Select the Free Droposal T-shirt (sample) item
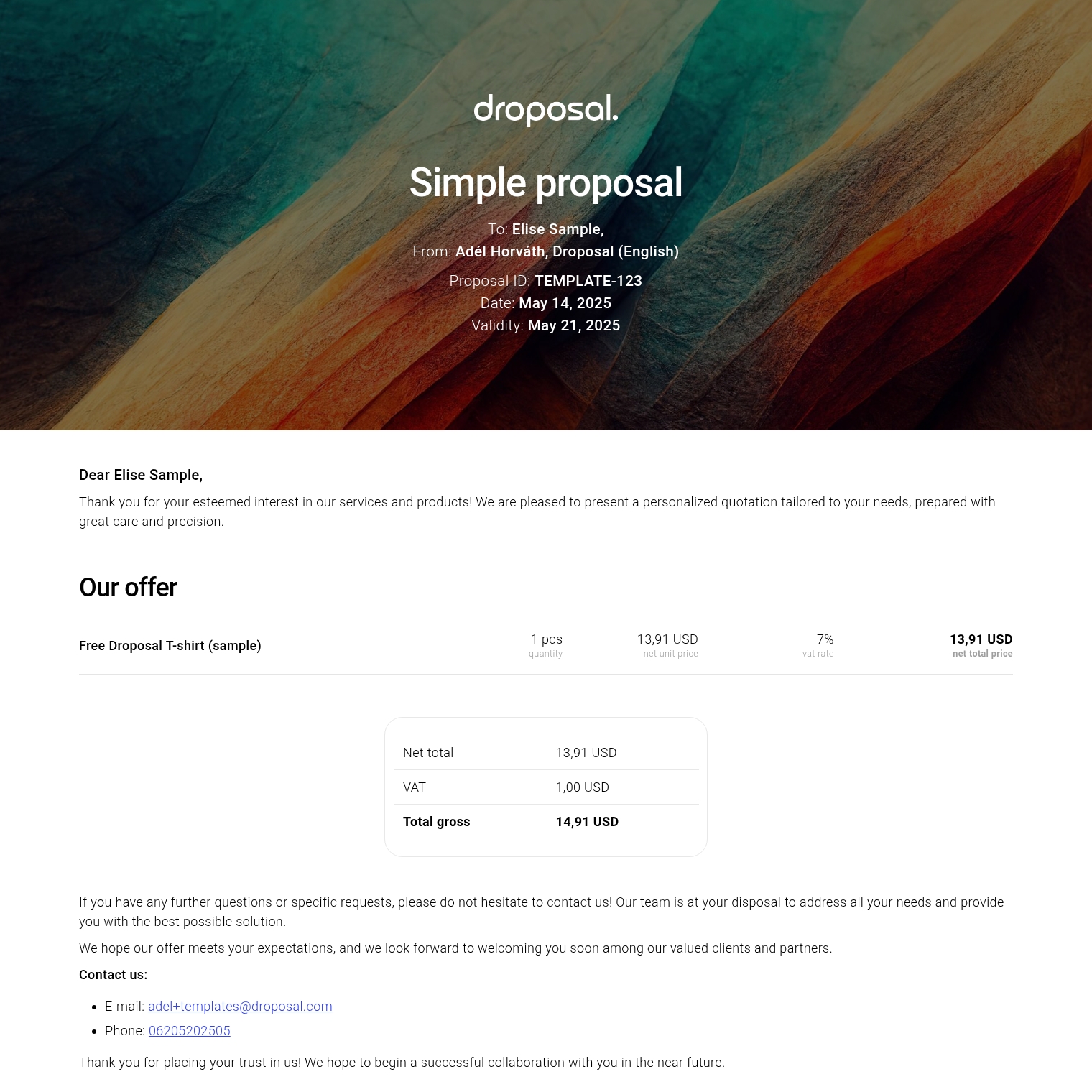The height and width of the screenshot is (1092, 1092). click(170, 645)
